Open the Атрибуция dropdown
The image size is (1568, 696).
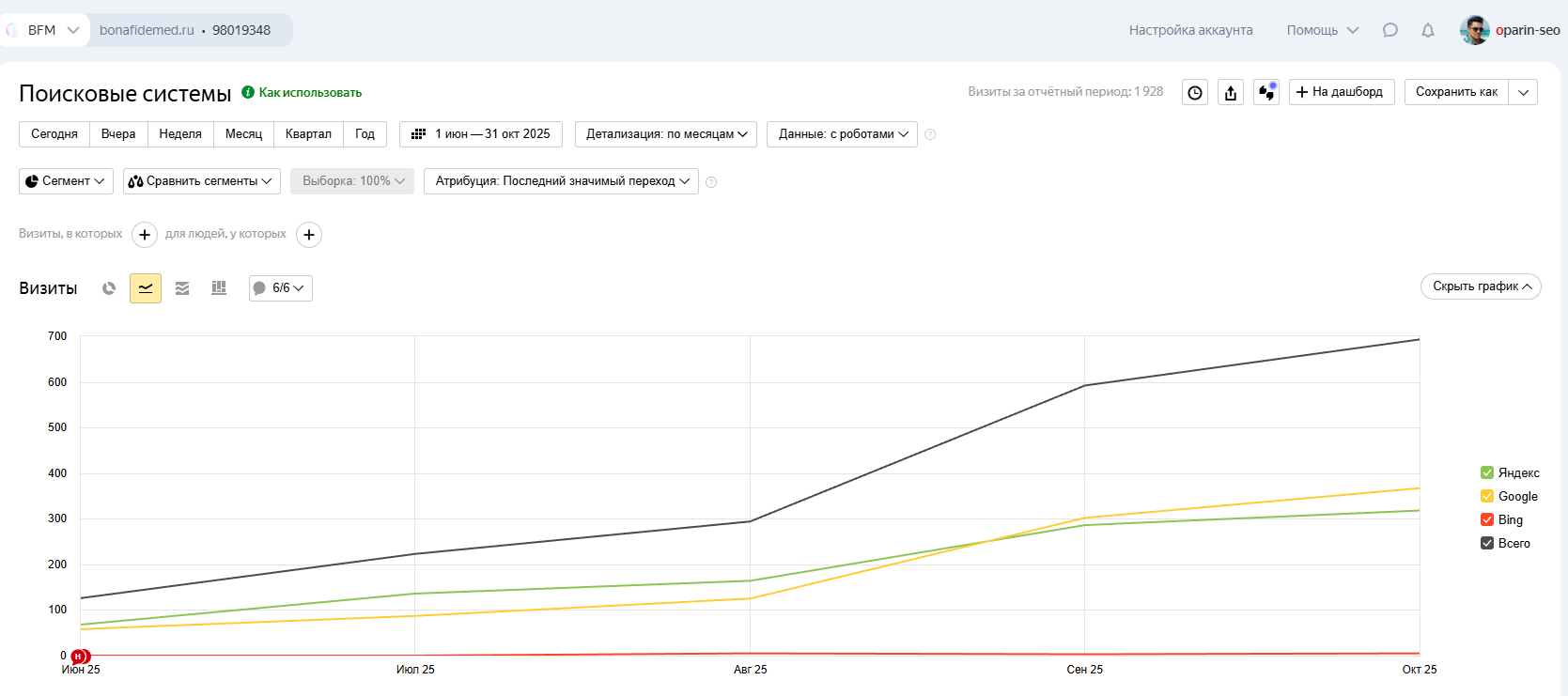pyautogui.click(x=561, y=181)
